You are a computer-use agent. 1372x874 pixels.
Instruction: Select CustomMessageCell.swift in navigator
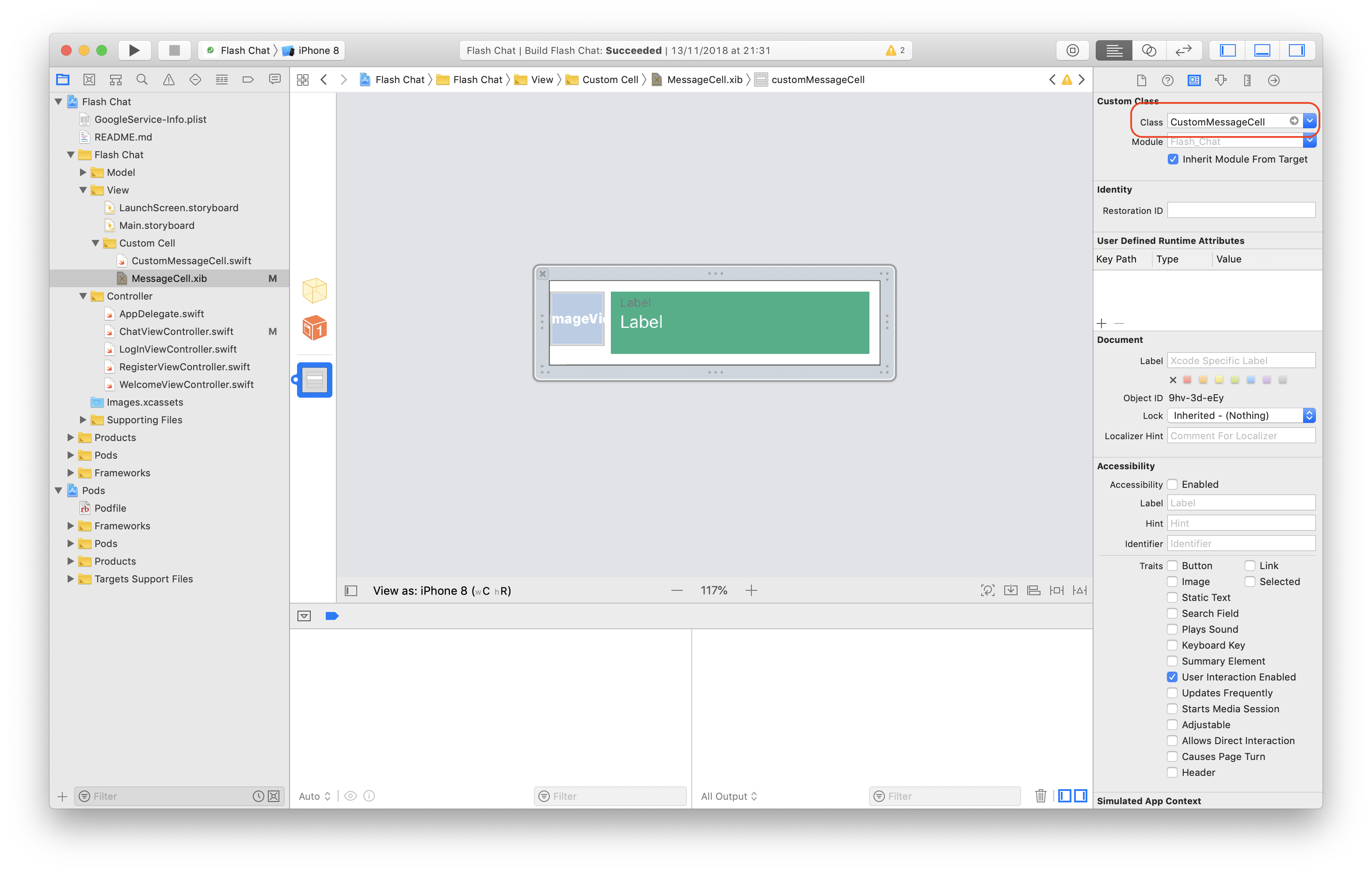pyautogui.click(x=191, y=261)
